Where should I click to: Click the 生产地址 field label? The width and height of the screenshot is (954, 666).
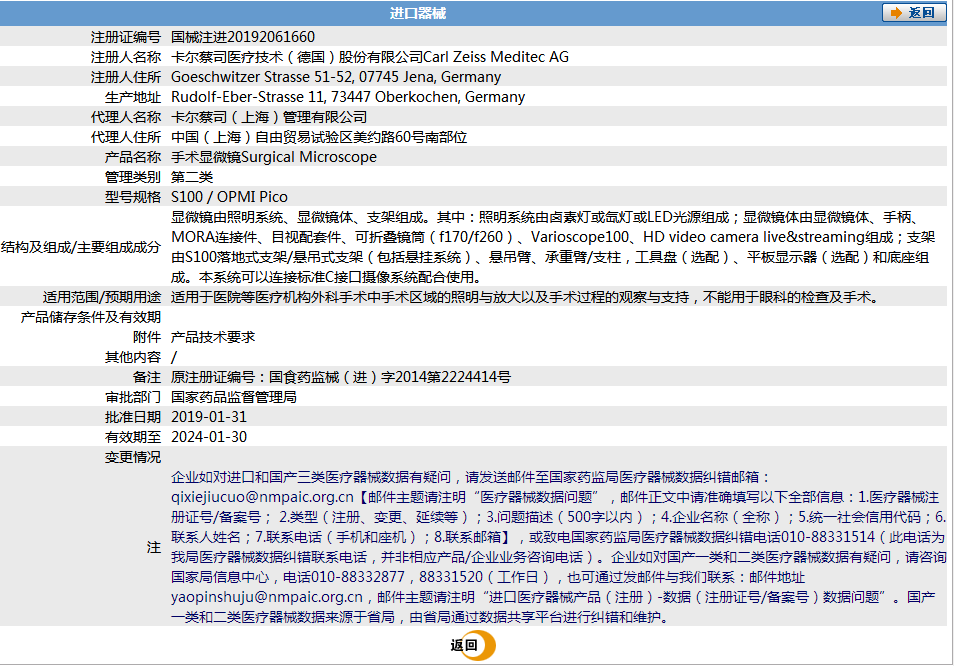click(x=133, y=97)
